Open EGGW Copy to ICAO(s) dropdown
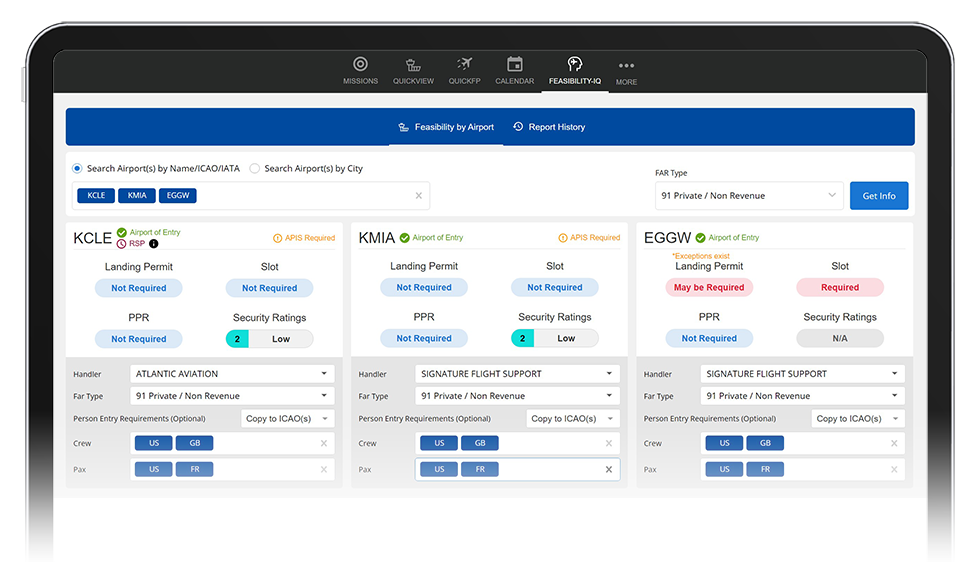The height and width of the screenshot is (562, 977). pos(857,419)
